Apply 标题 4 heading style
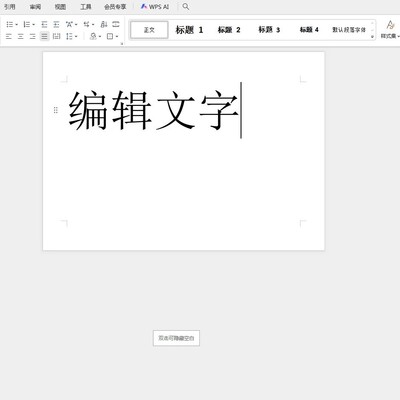The image size is (400, 400). 309,30
